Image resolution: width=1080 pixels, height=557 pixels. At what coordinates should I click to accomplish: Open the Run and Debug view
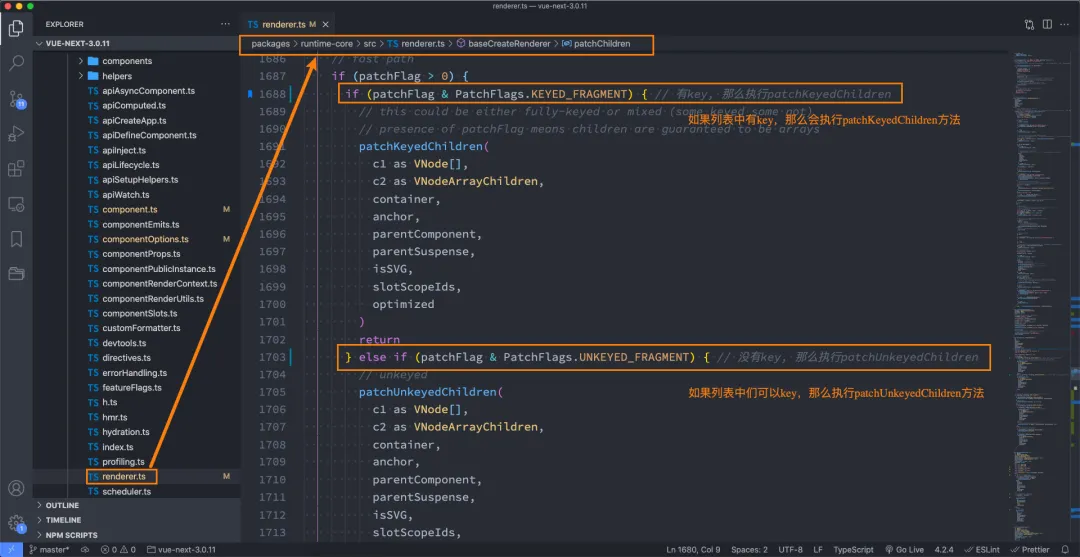16,133
